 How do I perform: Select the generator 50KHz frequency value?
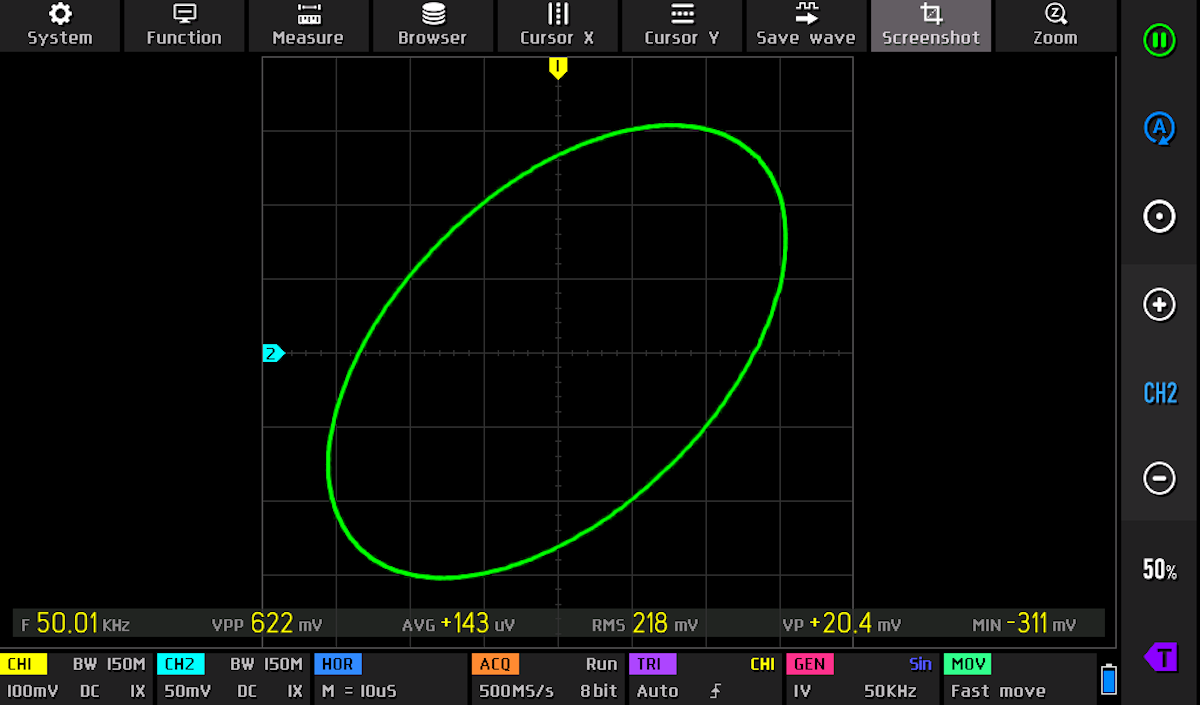coord(889,691)
